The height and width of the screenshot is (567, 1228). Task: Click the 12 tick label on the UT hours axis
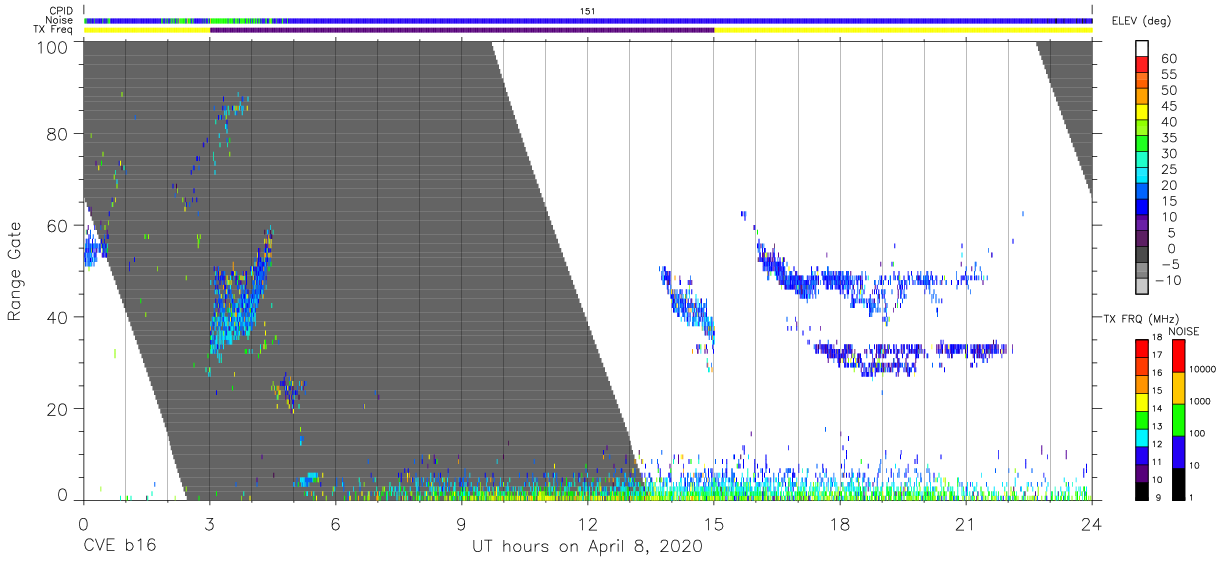588,524
